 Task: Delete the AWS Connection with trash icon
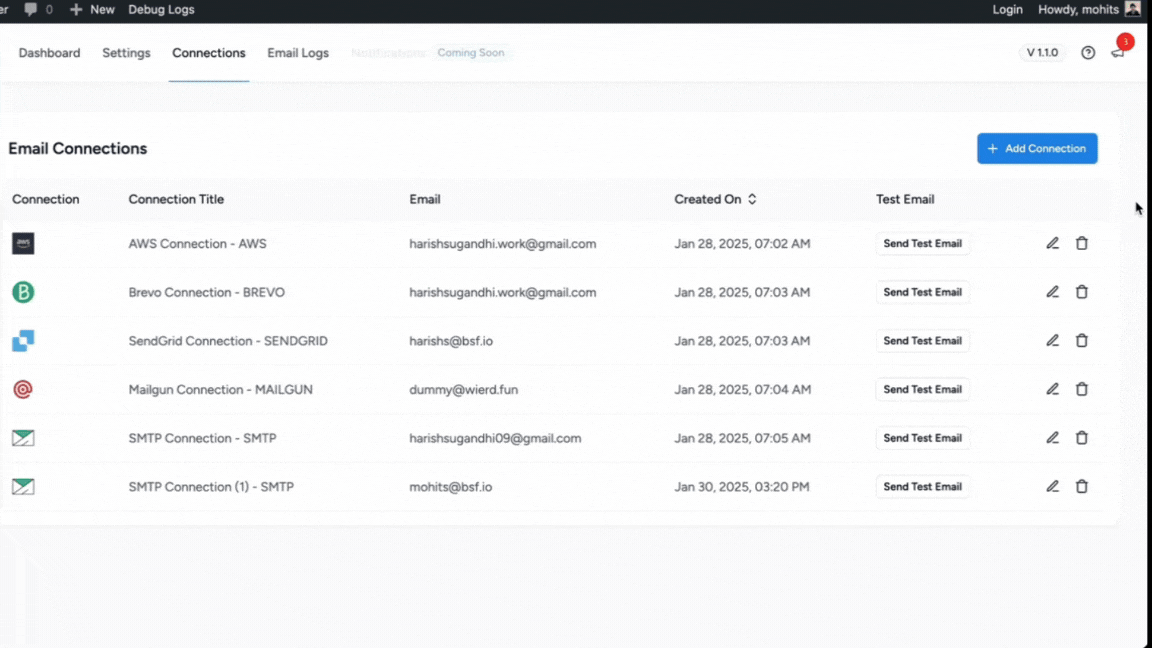(x=1081, y=243)
